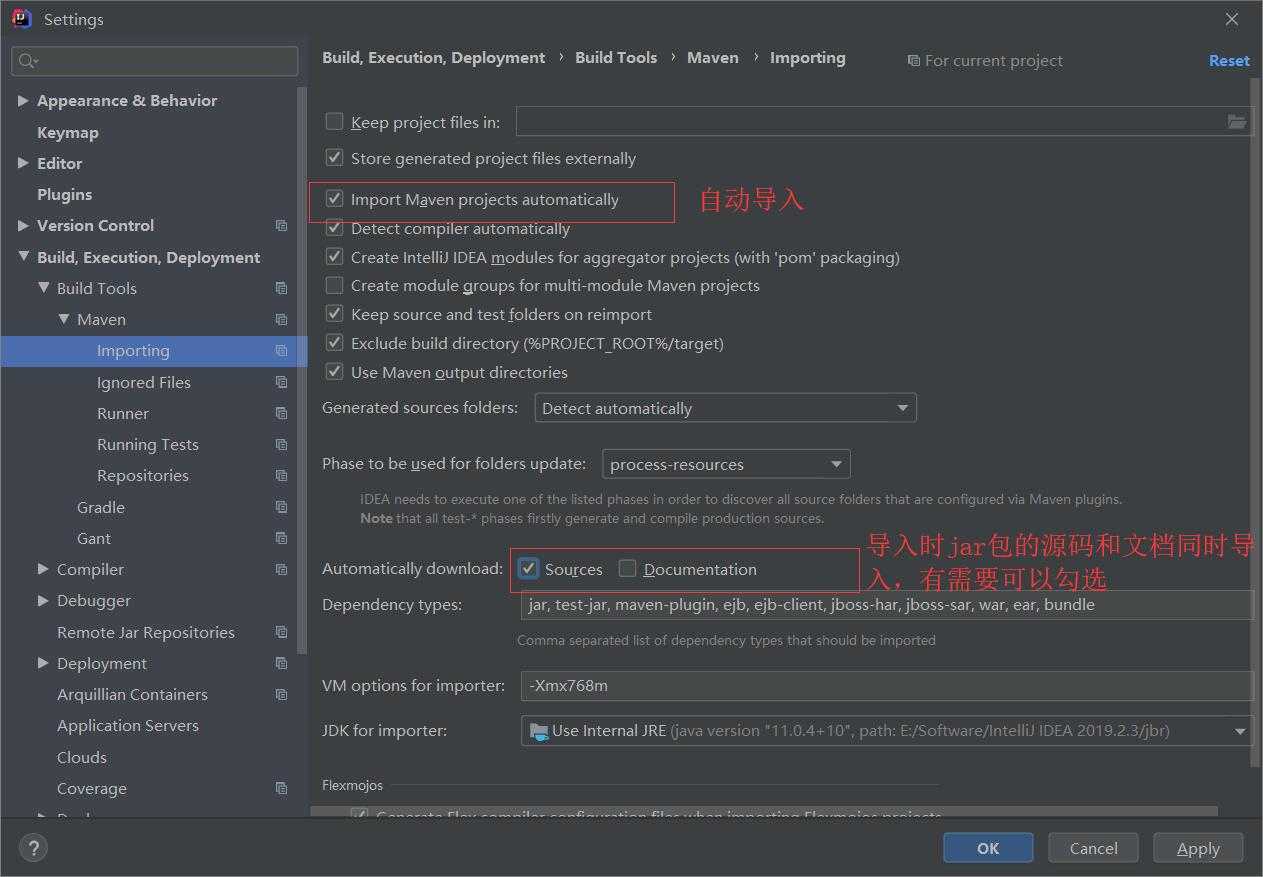Image resolution: width=1263 pixels, height=877 pixels.
Task: Click project-level icon beside Deployment
Action: click(x=281, y=663)
